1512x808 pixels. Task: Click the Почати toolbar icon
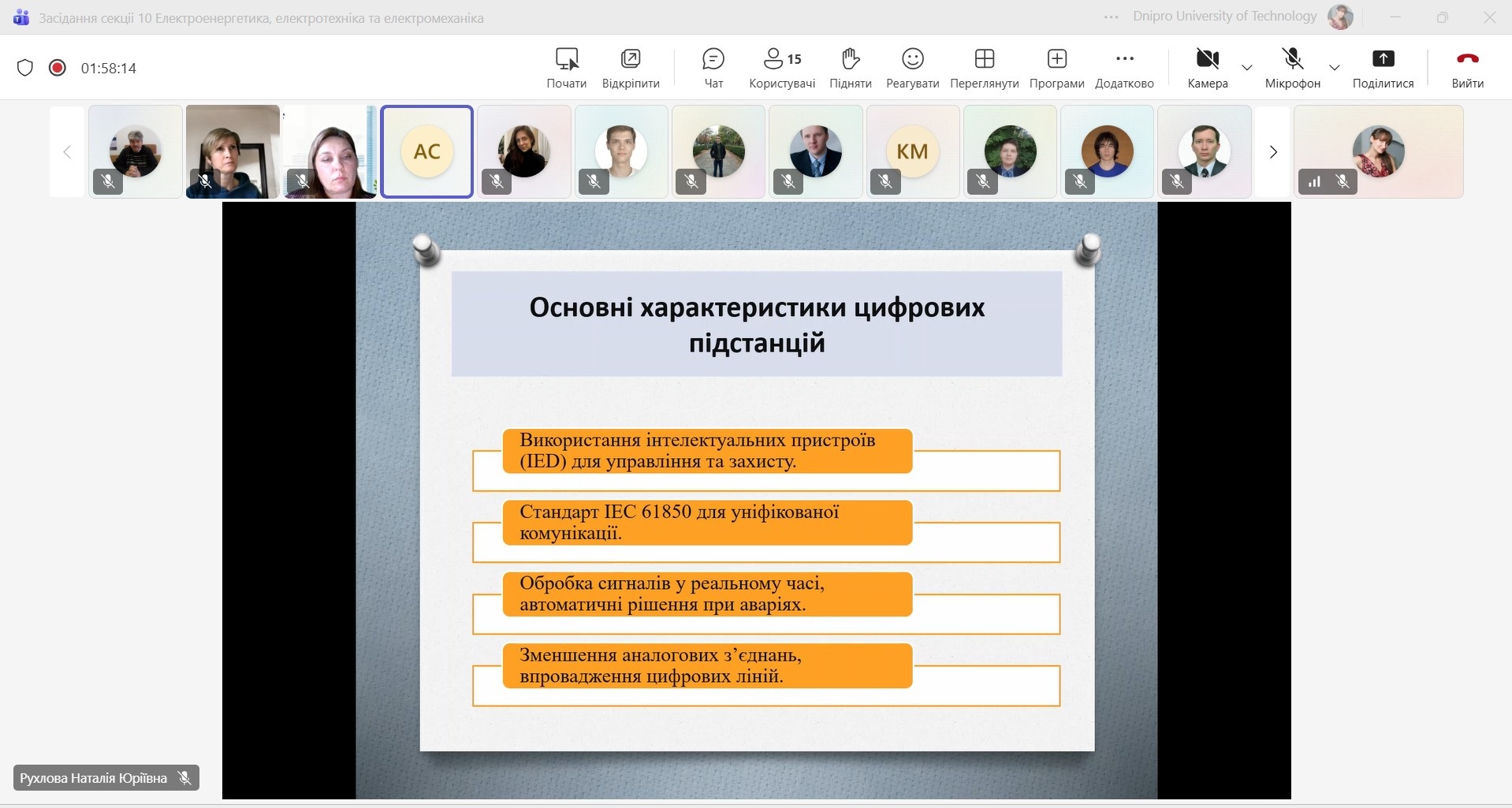[566, 68]
